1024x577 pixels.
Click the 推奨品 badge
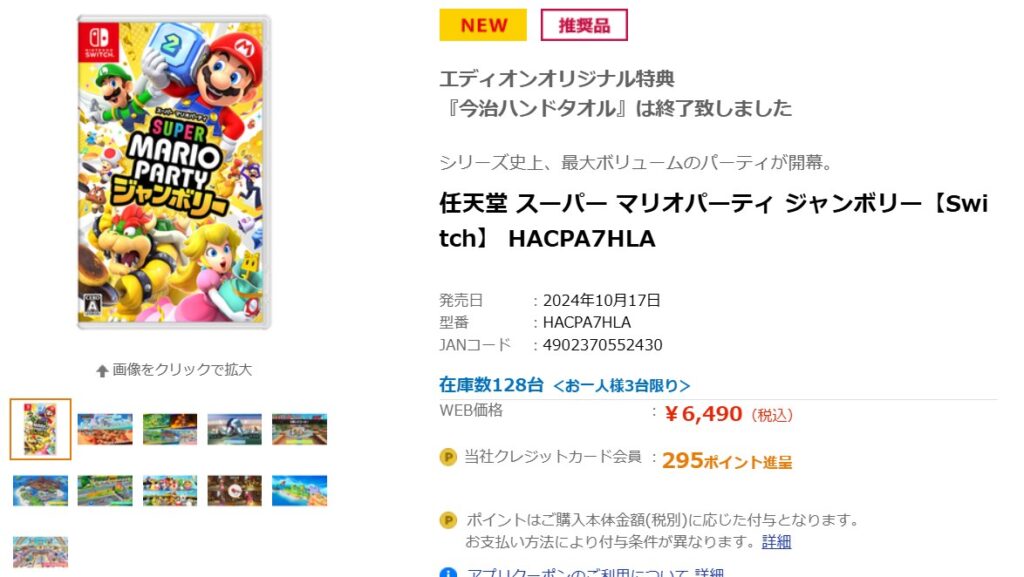click(584, 25)
